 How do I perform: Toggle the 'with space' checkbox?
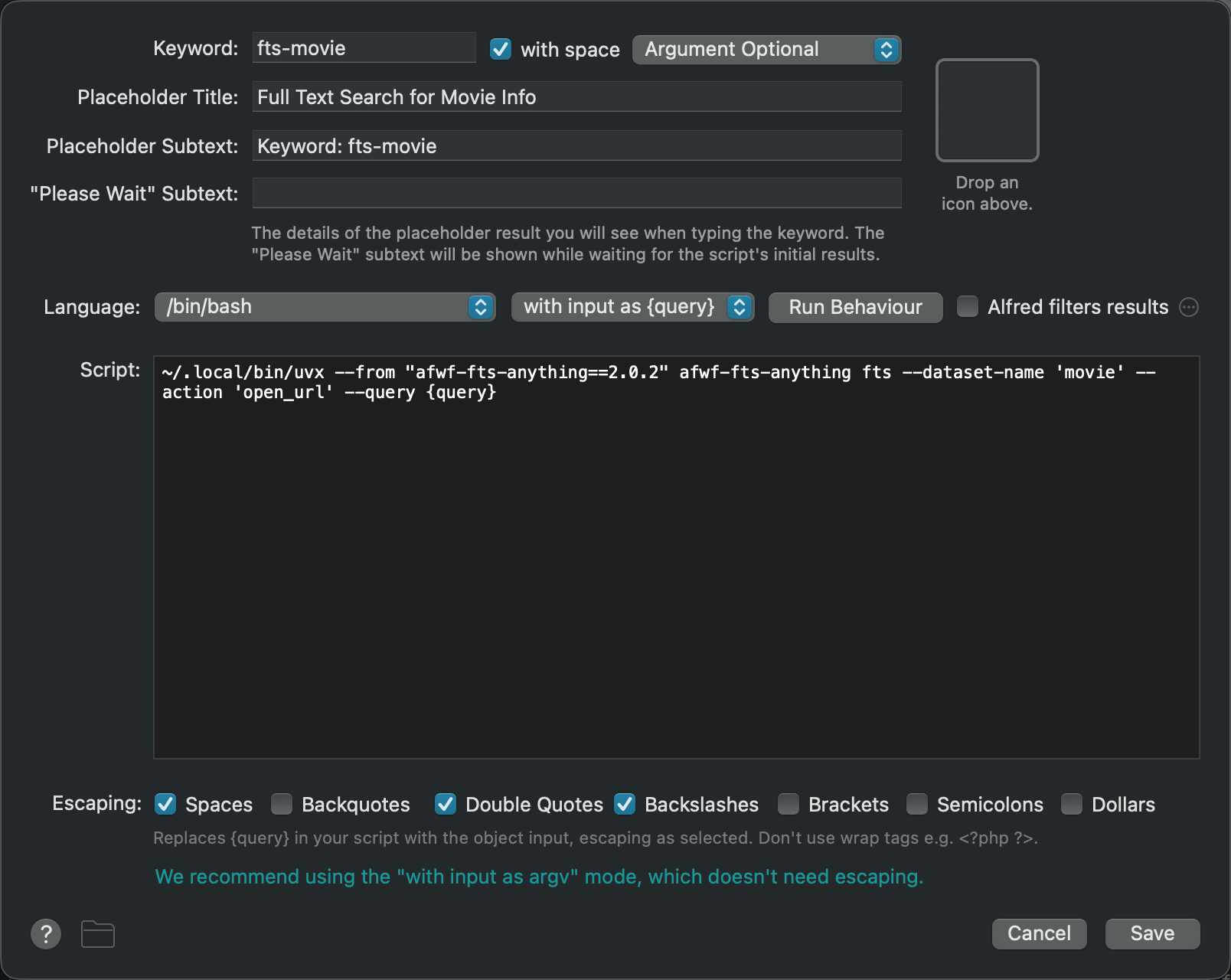[x=501, y=49]
